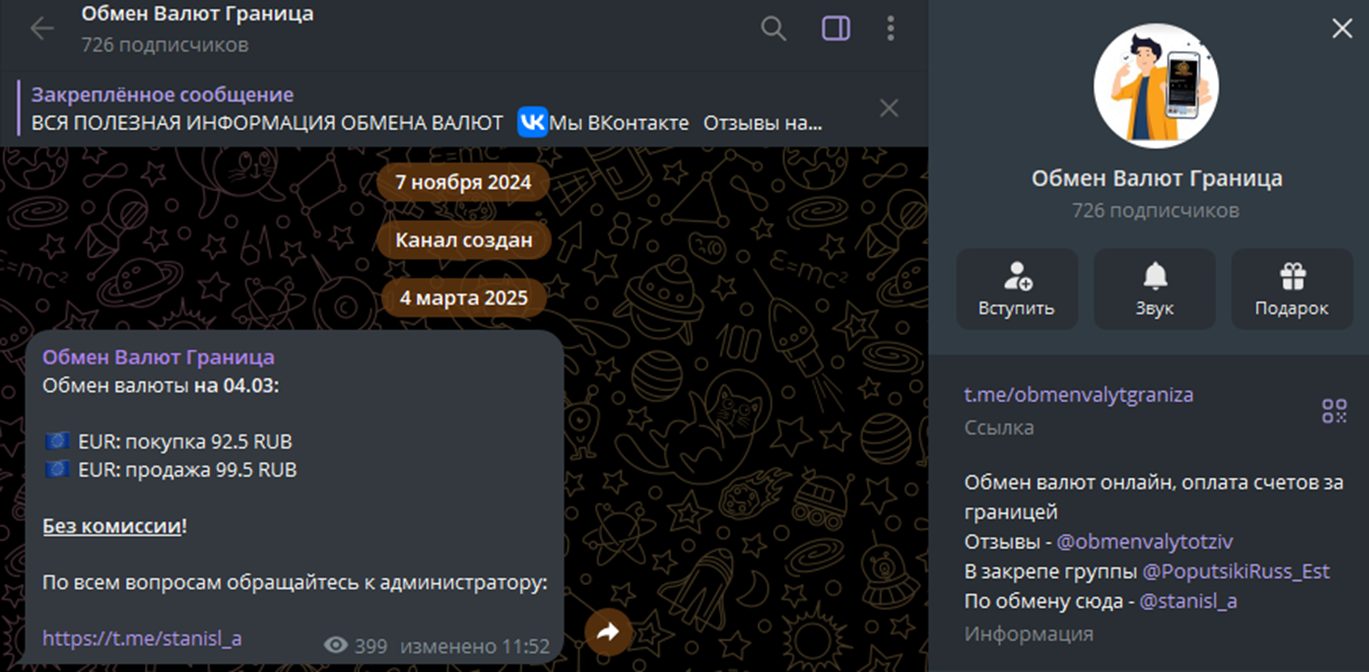1369x672 pixels.
Task: Click the EUR: продажа 99.5 RUB line
Action: [170, 470]
